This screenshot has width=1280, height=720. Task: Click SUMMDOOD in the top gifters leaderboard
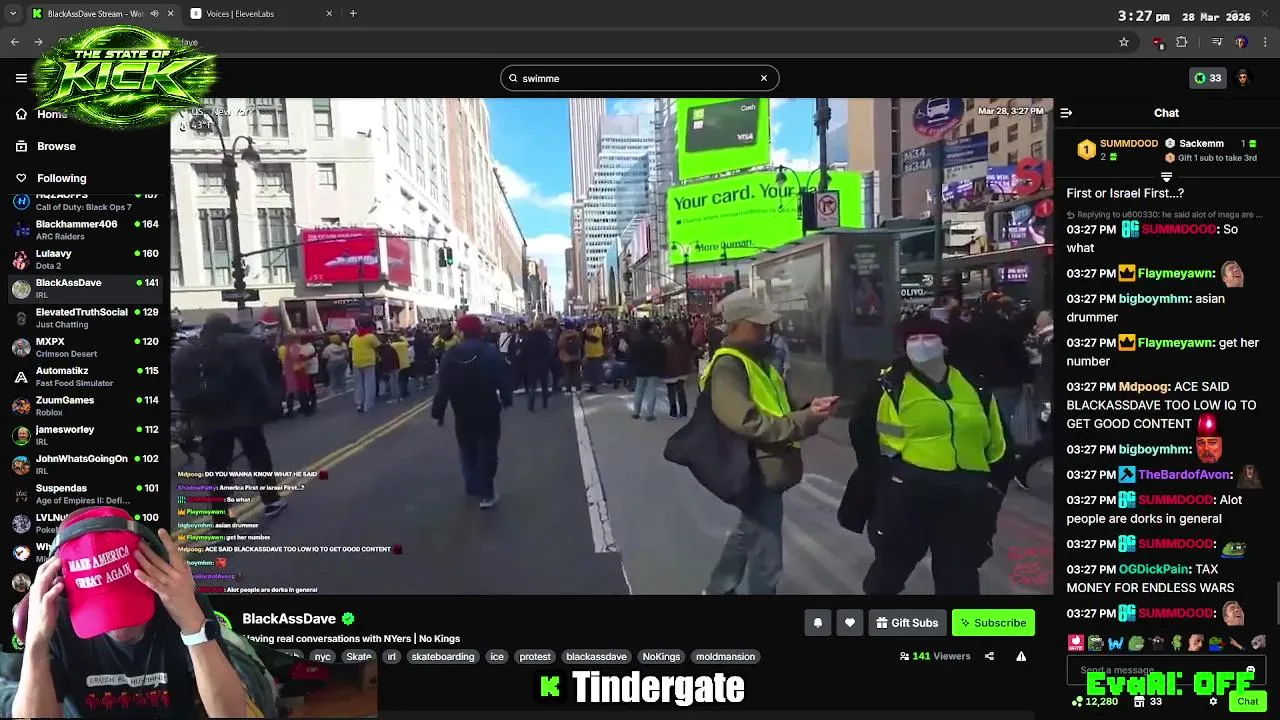tap(1129, 144)
